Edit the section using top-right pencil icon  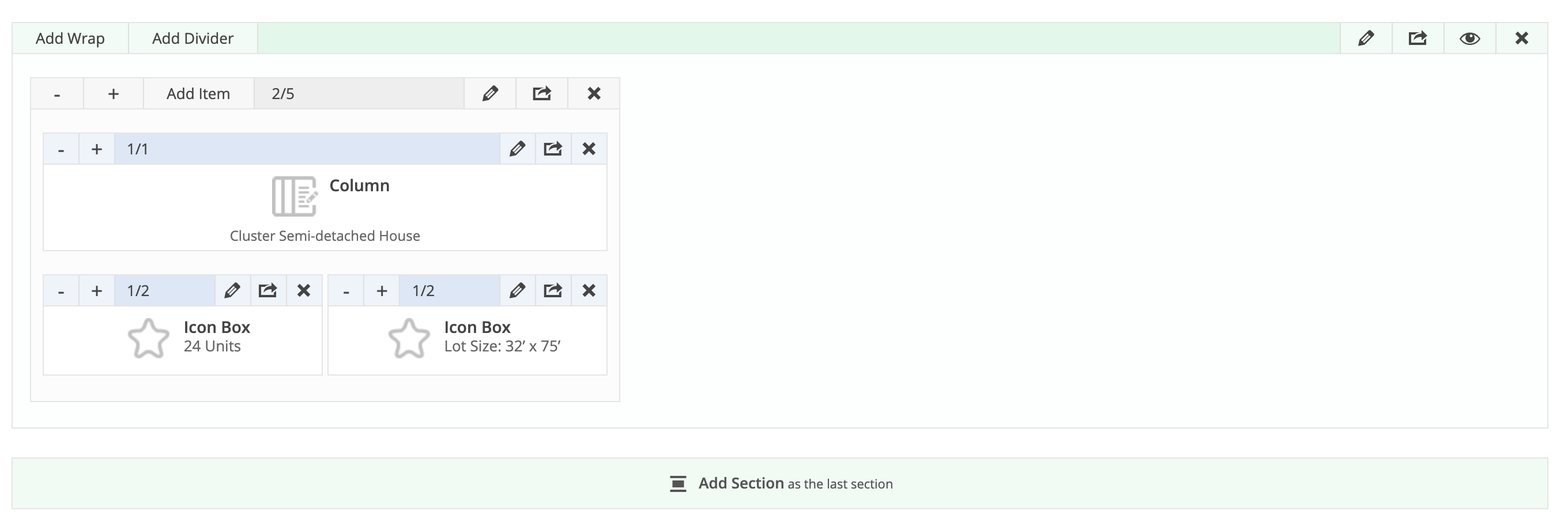[1366, 39]
